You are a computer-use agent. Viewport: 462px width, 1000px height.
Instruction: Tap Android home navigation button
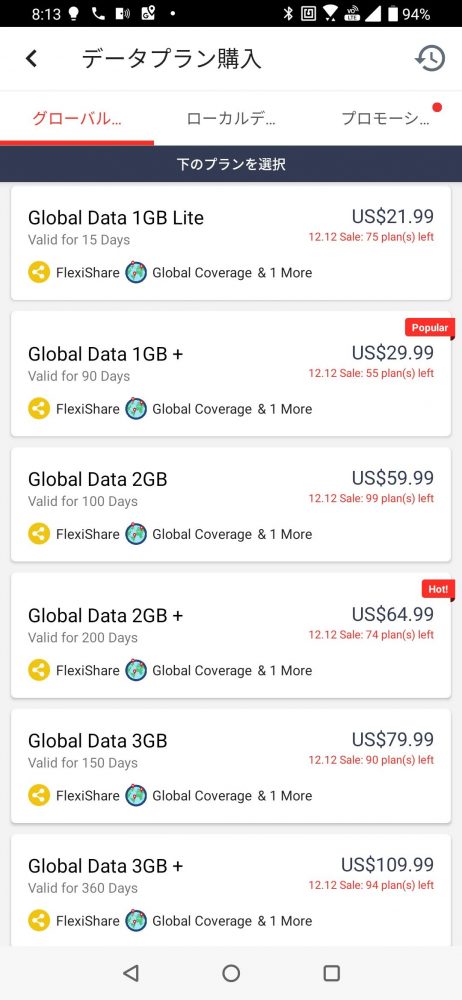point(231,973)
